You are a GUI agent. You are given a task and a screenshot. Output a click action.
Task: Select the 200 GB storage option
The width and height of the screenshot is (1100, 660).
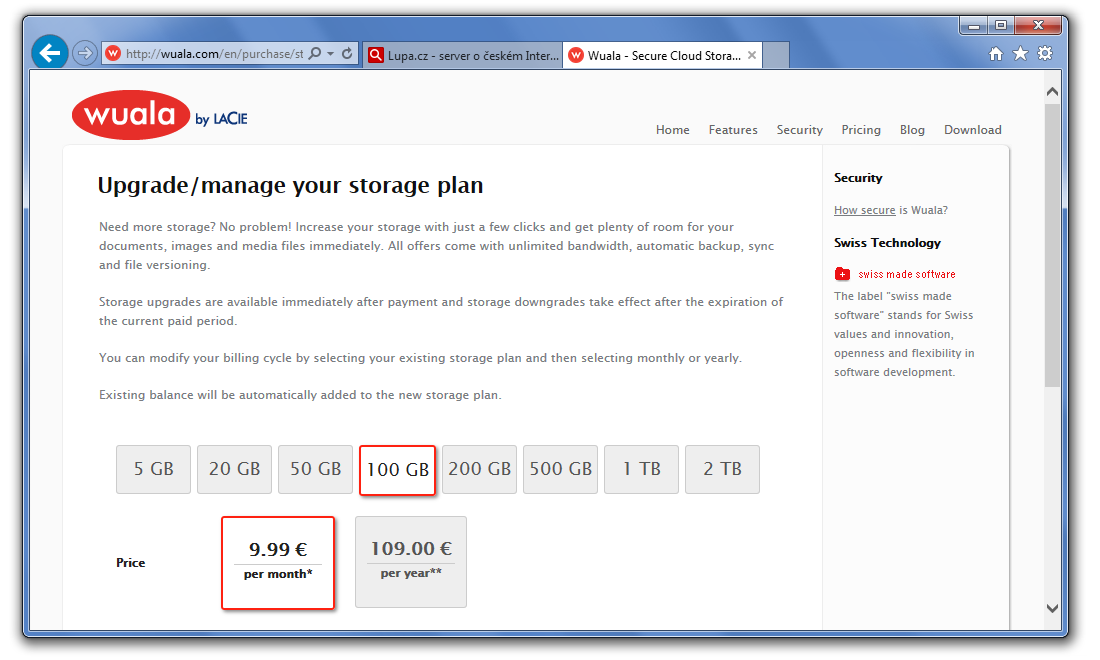[x=479, y=469]
